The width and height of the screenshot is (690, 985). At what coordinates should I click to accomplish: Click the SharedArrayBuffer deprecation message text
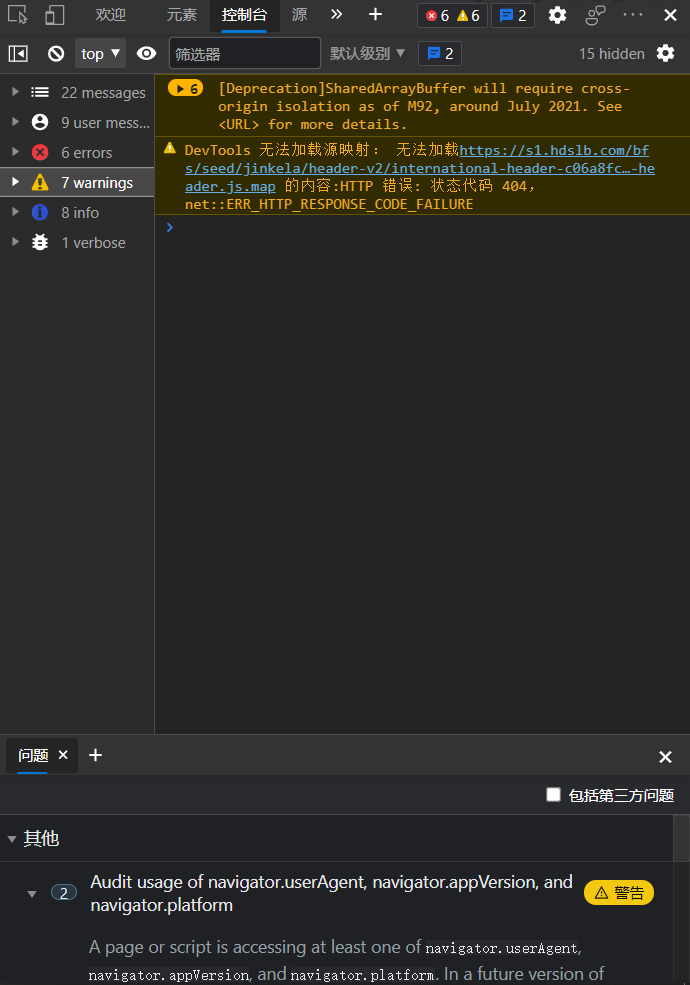tap(424, 106)
